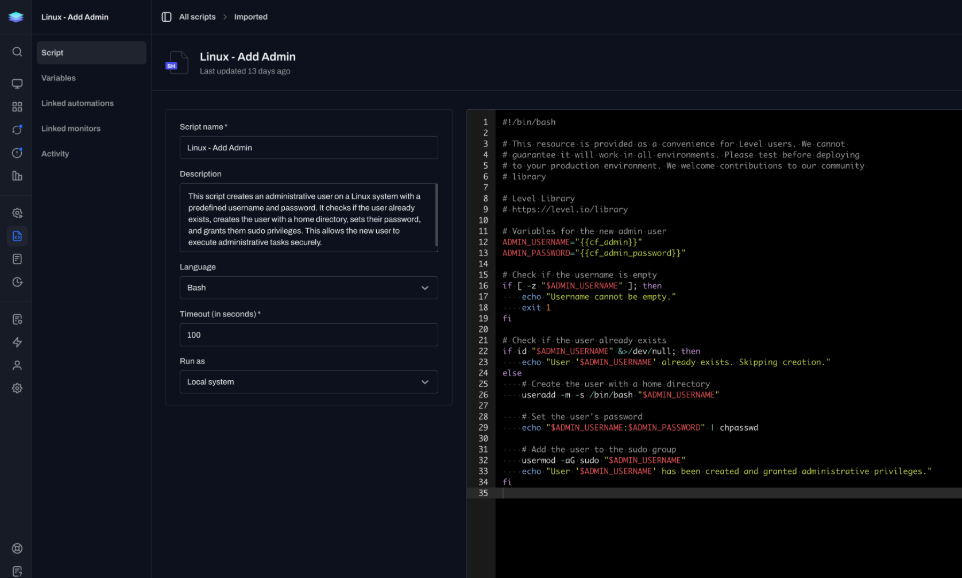Click the 'exit 1' line in editor
This screenshot has width=962, height=578.
pos(536,307)
